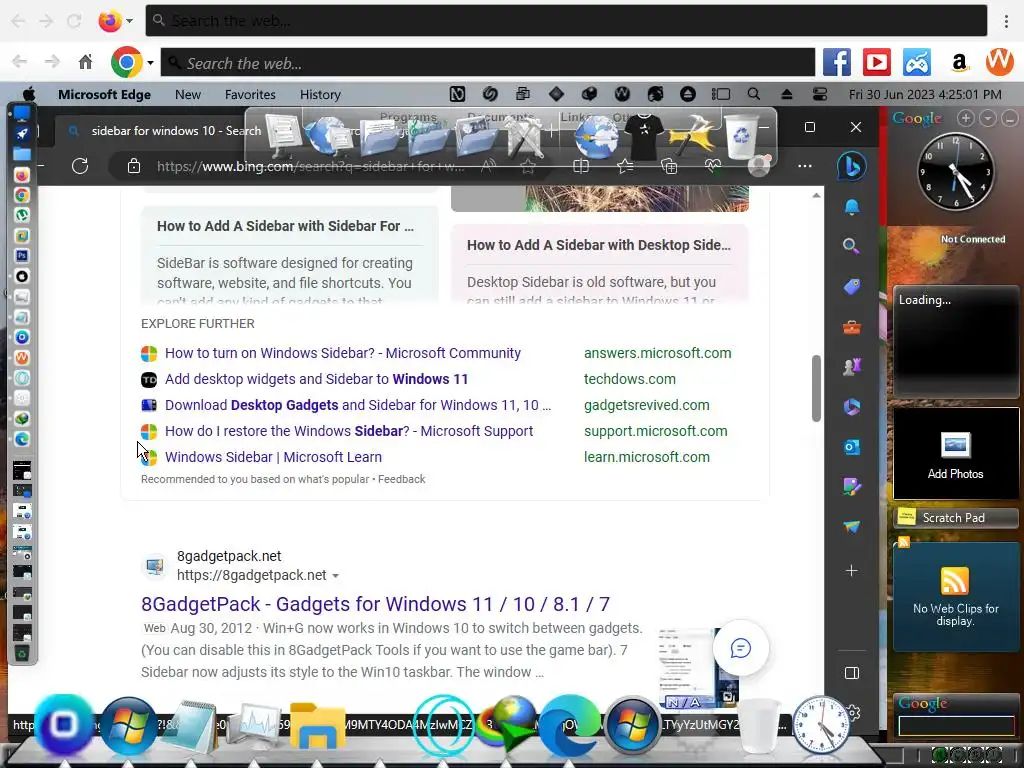The image size is (1024, 768).
Task: Click the top Search the web field
Action: click(566, 21)
